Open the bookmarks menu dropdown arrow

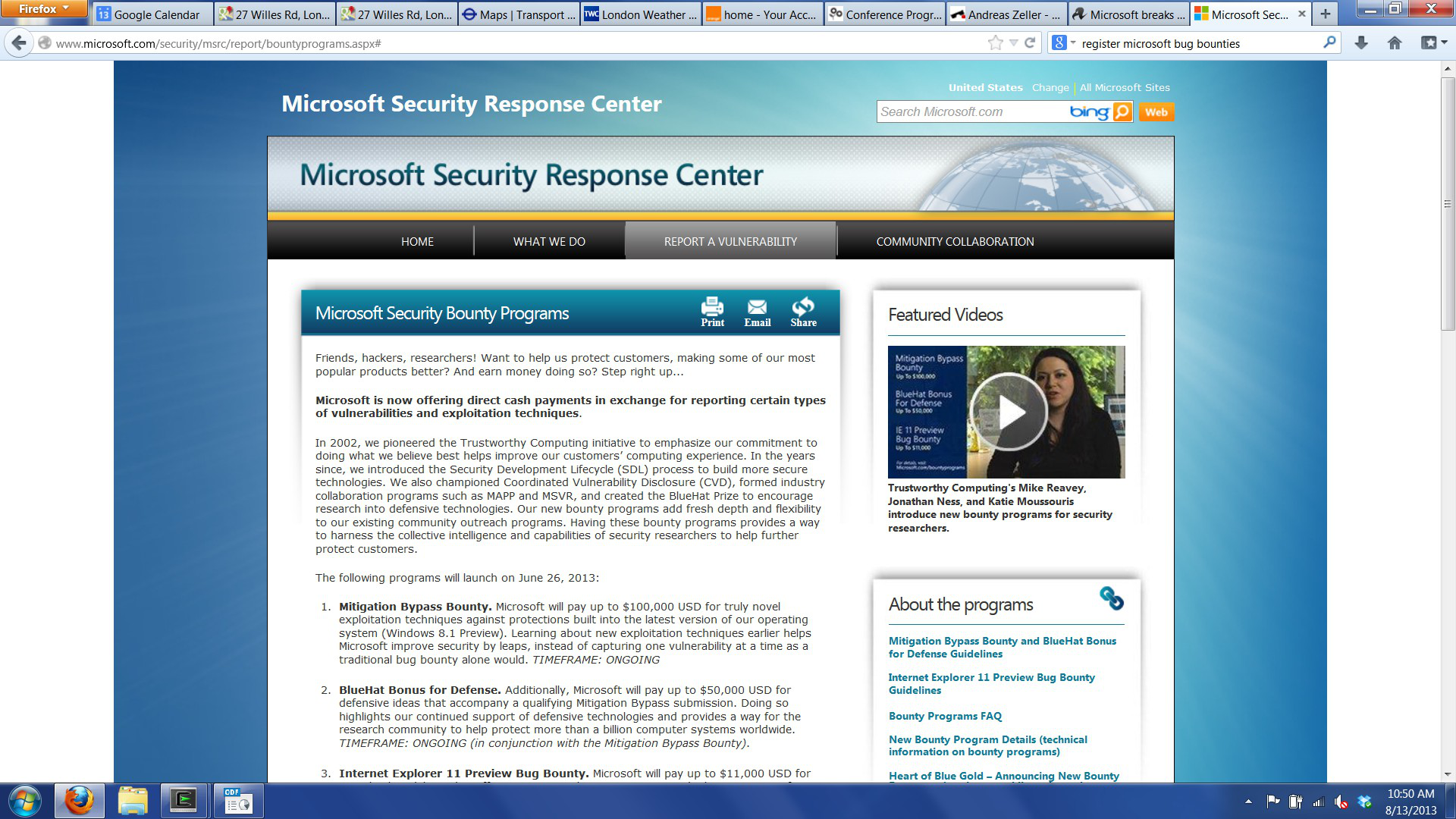[x=1443, y=43]
